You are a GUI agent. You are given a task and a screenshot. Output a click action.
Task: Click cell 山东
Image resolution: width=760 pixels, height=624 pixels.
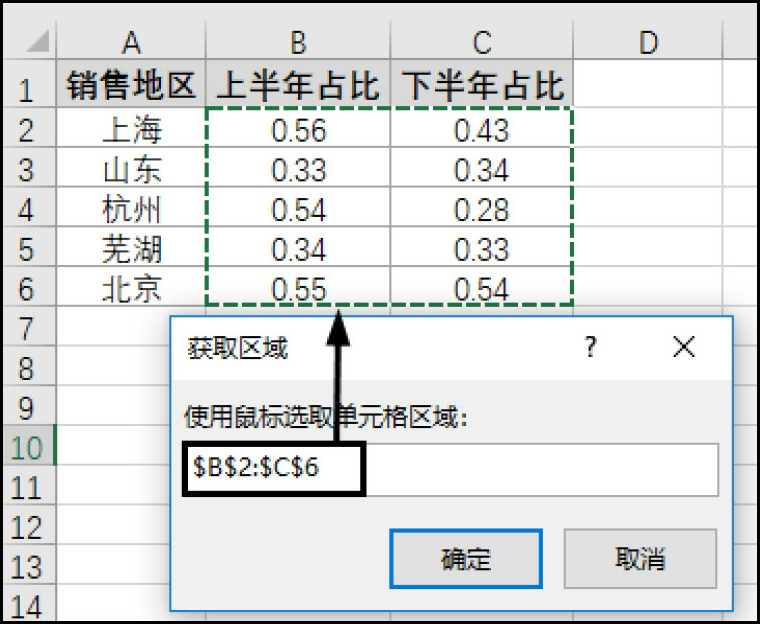click(x=131, y=167)
